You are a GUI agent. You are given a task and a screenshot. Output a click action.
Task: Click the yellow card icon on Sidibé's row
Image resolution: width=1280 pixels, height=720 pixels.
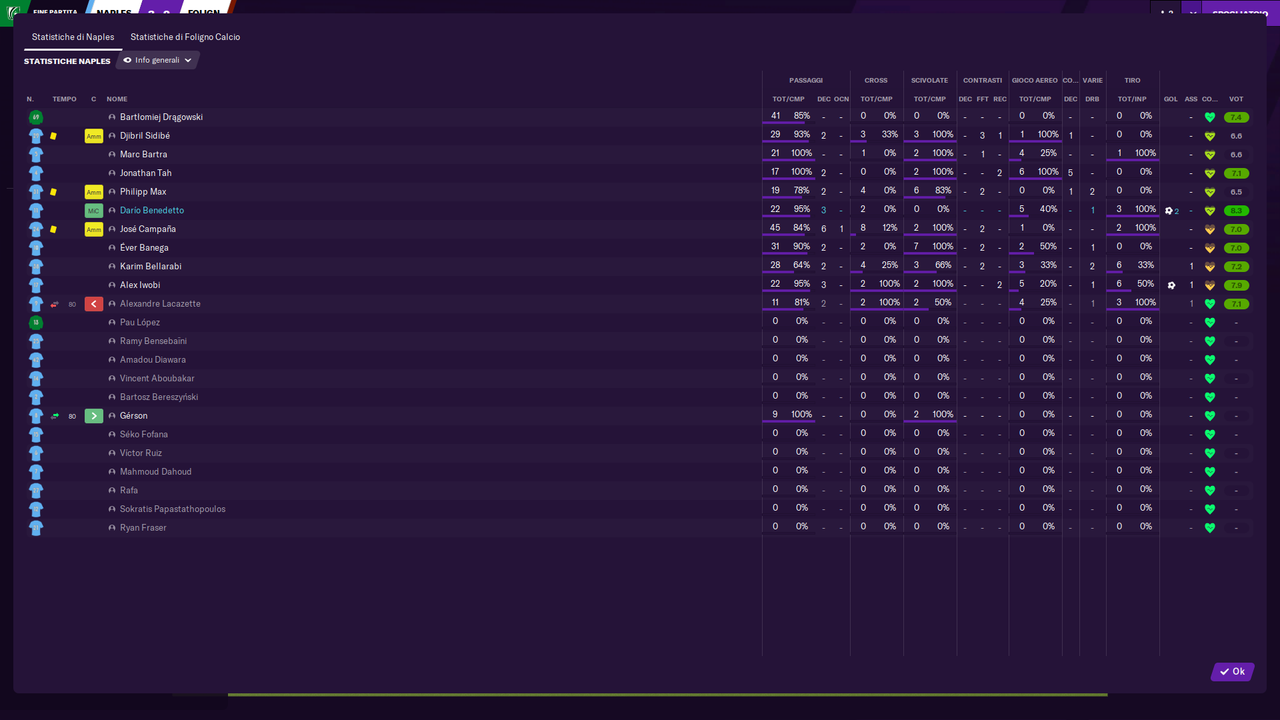[x=54, y=136]
